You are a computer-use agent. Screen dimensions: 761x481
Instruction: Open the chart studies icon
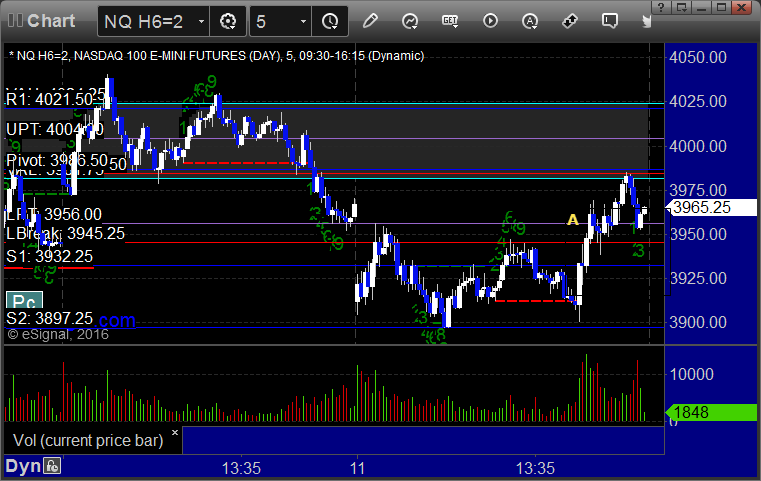(410, 21)
